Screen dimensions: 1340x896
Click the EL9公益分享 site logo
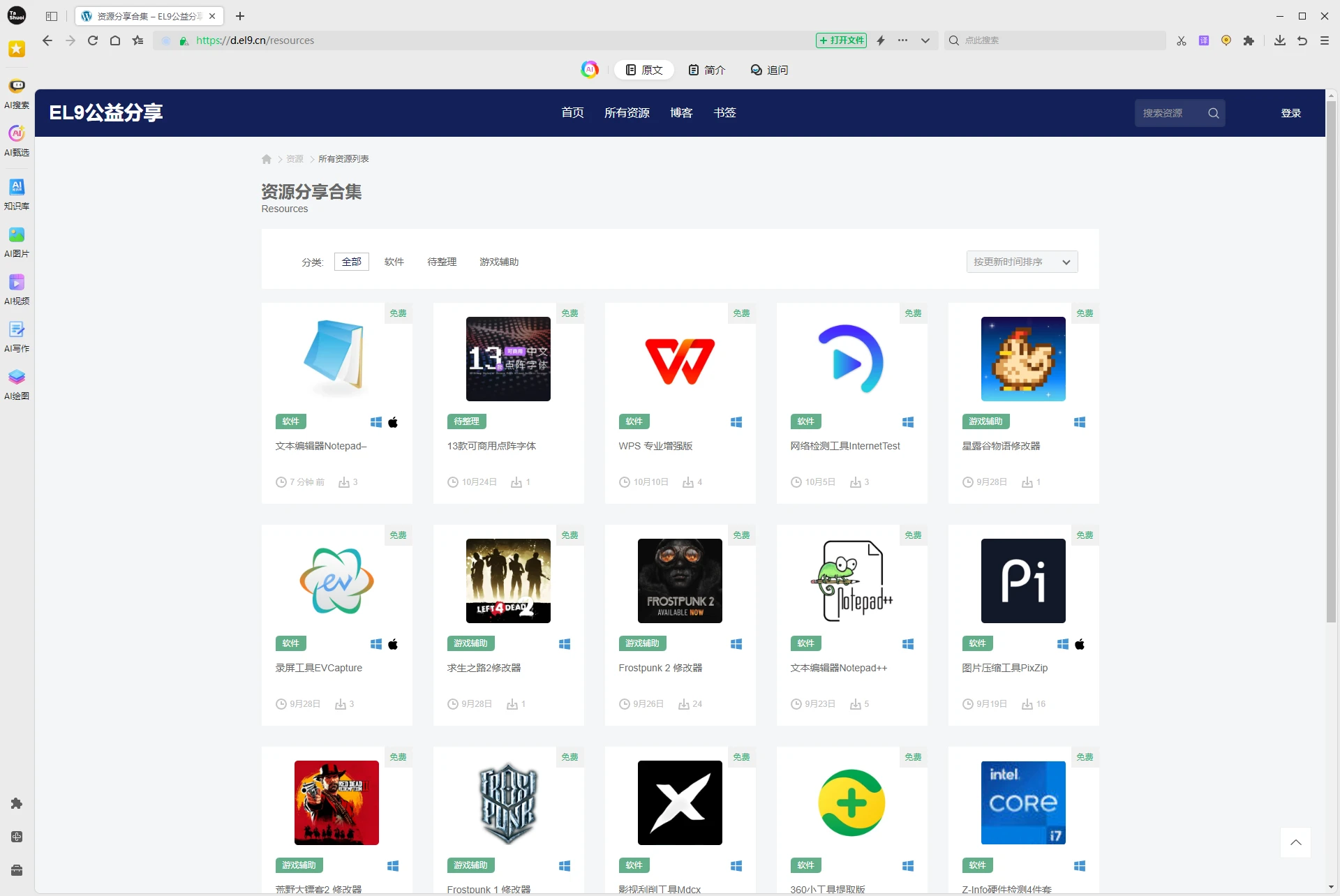point(106,112)
